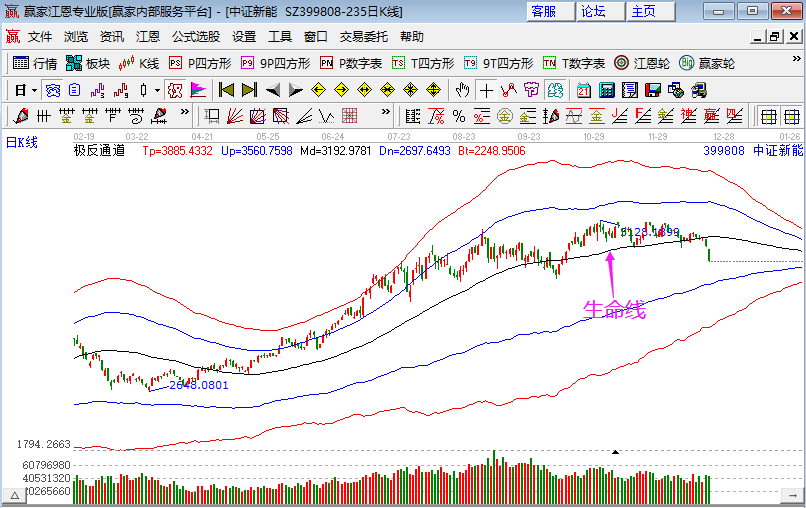Viewport: 806px width, 508px height.
Task: Open the calendar icon showing 21
Action: [583, 90]
